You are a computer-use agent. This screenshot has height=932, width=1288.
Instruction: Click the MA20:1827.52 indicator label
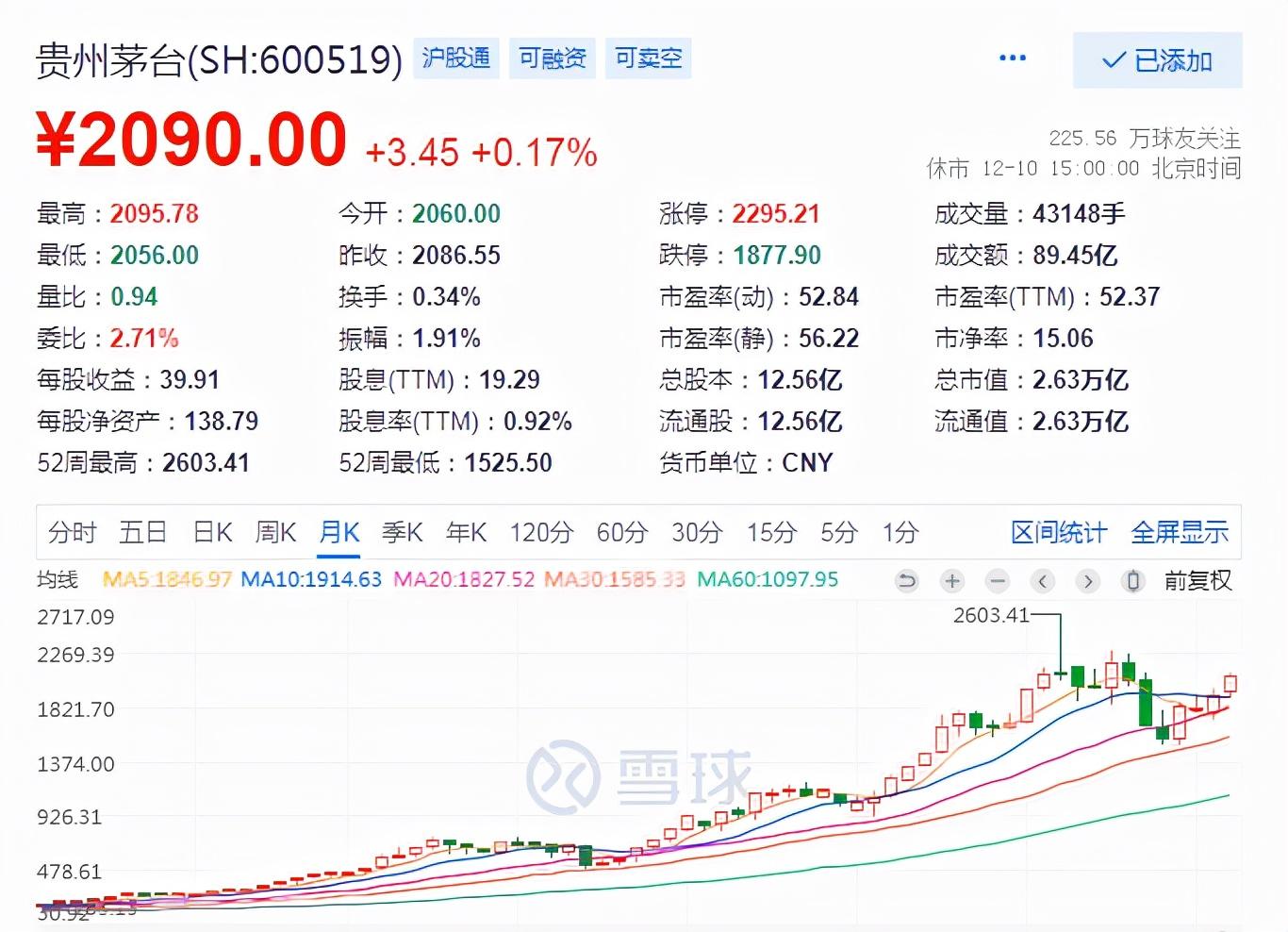click(464, 579)
